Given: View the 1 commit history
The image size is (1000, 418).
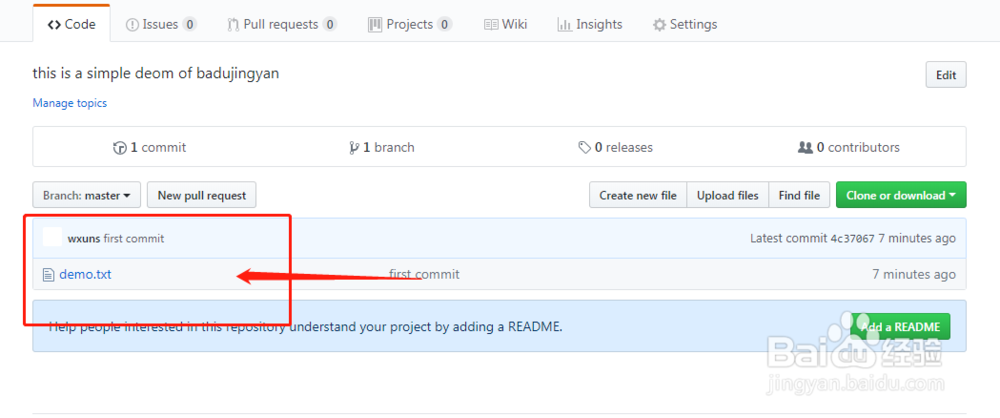Looking at the screenshot, I should pyautogui.click(x=150, y=147).
